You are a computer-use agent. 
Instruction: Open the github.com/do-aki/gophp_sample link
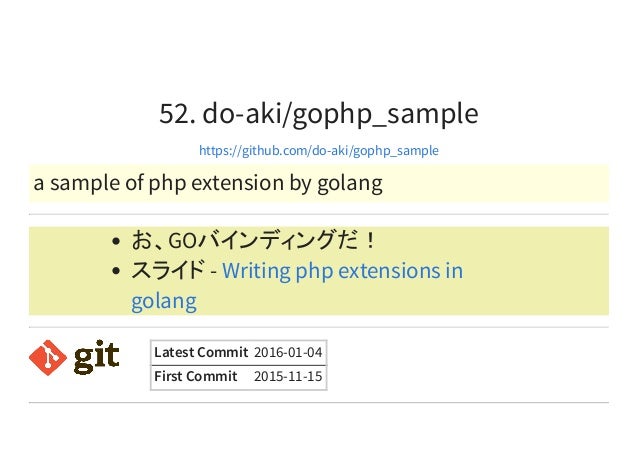pyautogui.click(x=319, y=151)
